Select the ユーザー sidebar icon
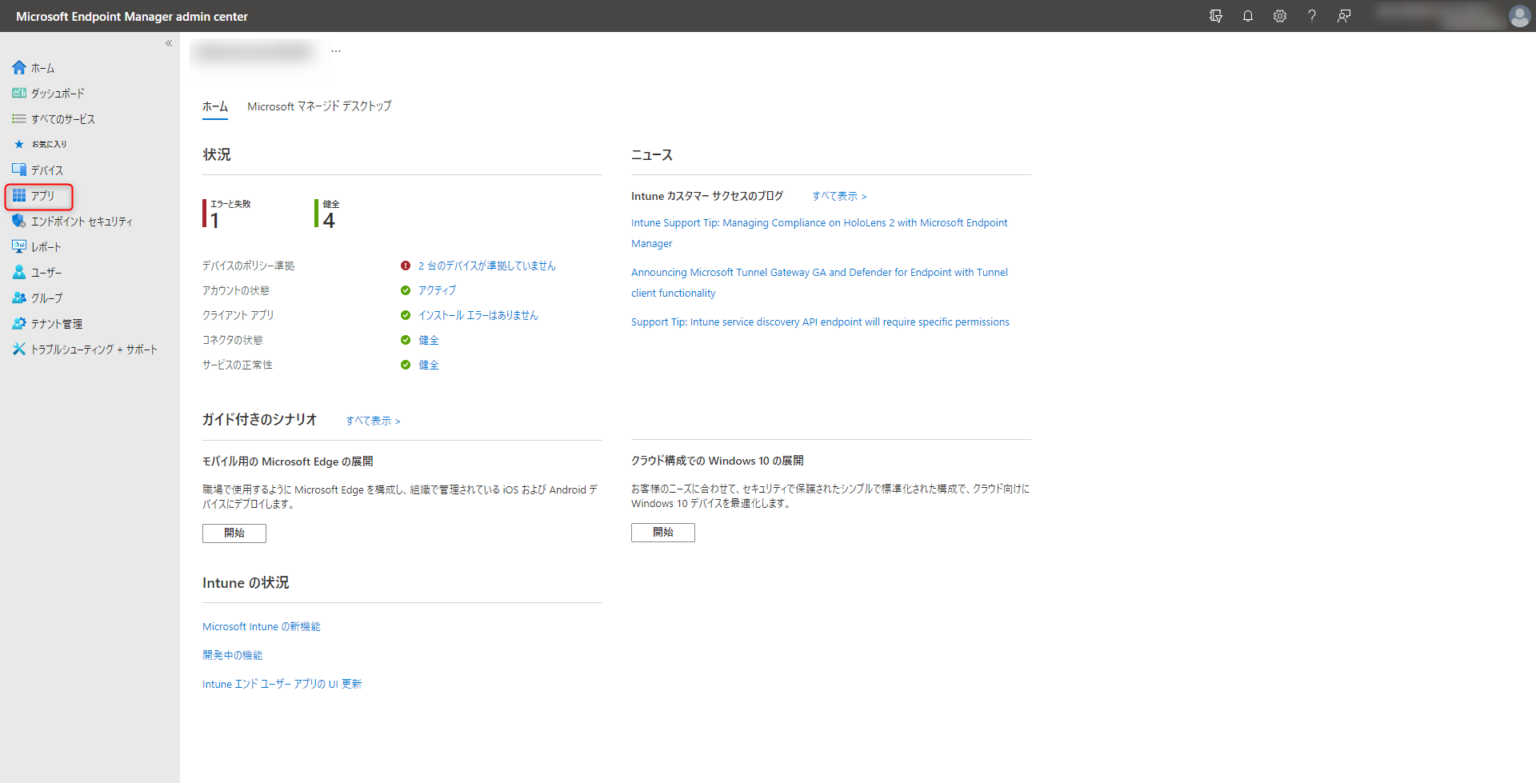This screenshot has width=1536, height=783. pos(19,271)
